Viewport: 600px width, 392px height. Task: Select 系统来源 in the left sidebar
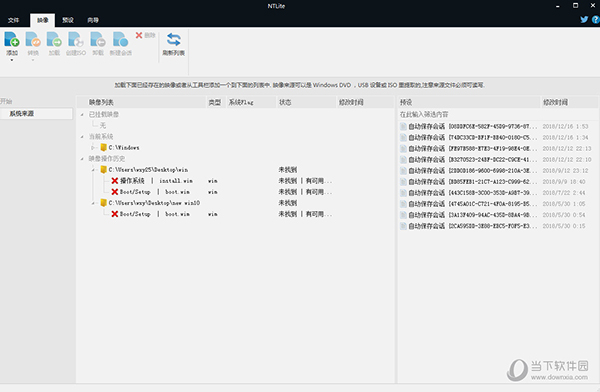pyautogui.click(x=36, y=114)
